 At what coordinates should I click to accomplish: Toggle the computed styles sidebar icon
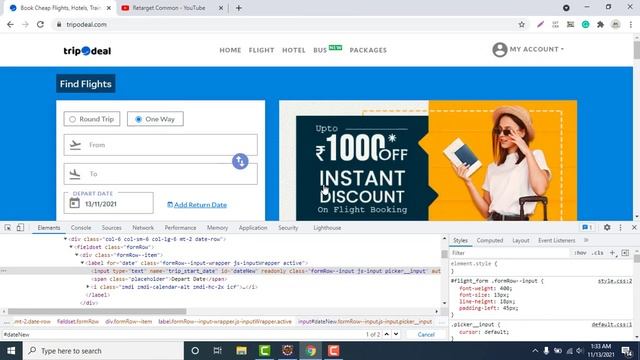(x=625, y=253)
